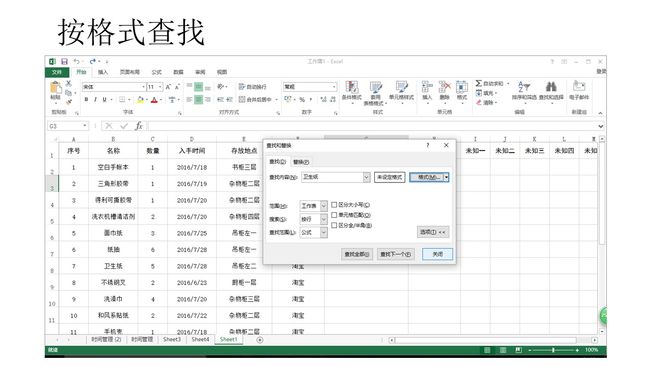This screenshot has height=366, width=650.
Task: Open the fill color yellow bucket
Action: click(140, 99)
